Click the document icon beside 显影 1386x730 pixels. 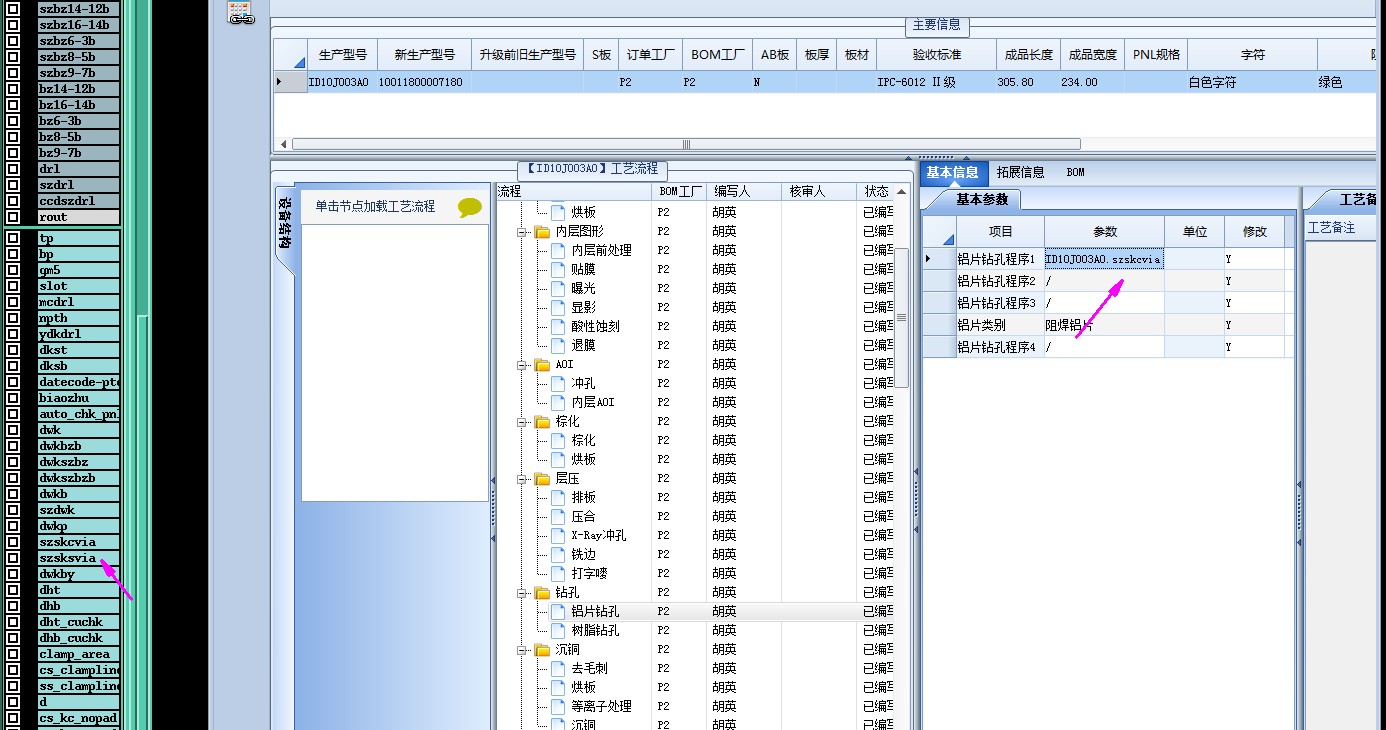pos(558,307)
